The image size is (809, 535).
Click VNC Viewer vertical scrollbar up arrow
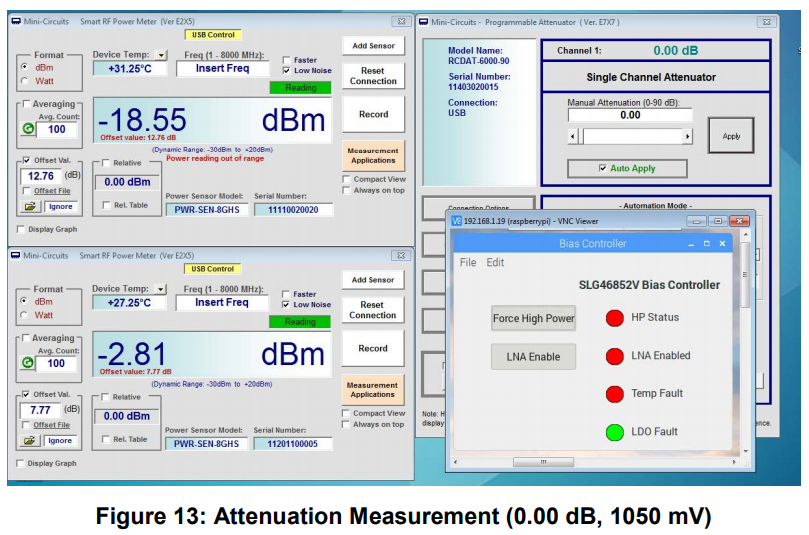click(746, 235)
